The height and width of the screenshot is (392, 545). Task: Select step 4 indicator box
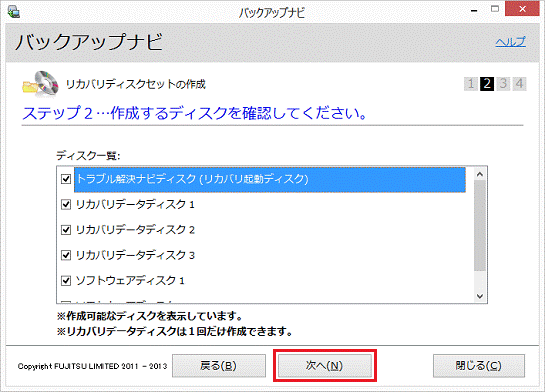point(519,84)
